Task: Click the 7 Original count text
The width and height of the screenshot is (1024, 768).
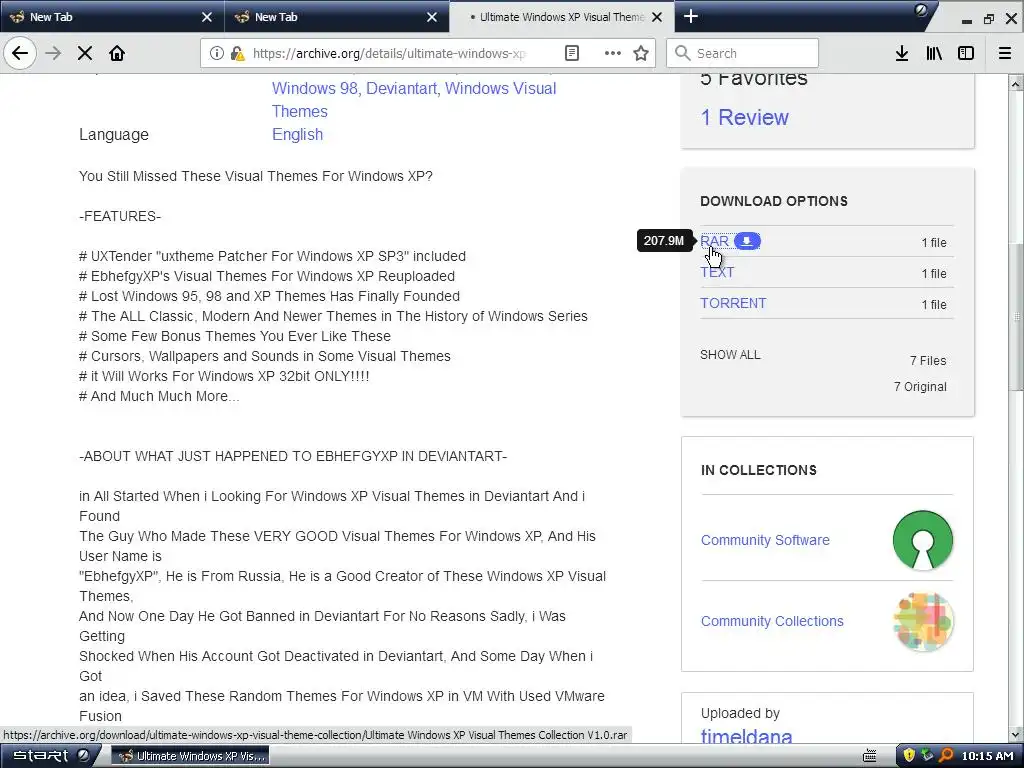Action: coord(920,387)
